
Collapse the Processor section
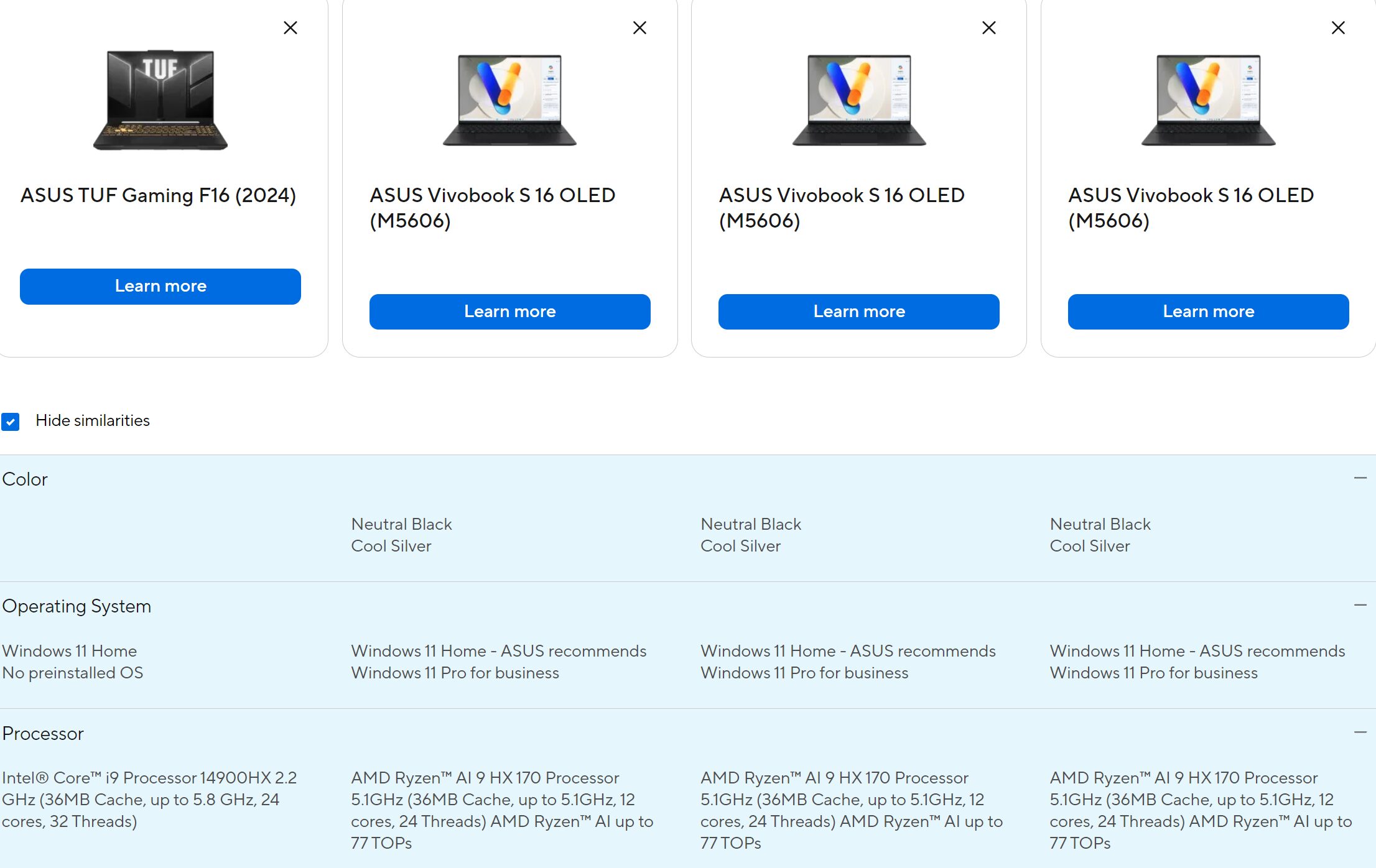click(x=1360, y=732)
